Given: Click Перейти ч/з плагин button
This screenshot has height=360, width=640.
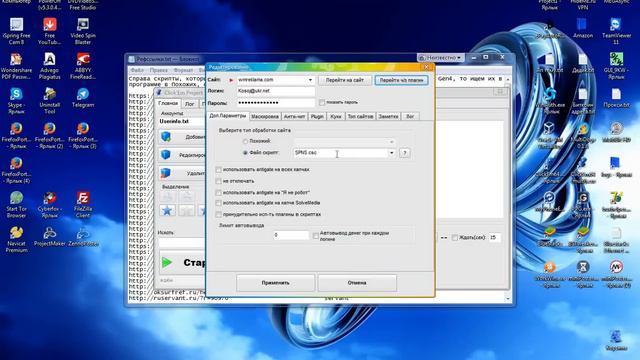Looking at the screenshot, I should (x=402, y=80).
